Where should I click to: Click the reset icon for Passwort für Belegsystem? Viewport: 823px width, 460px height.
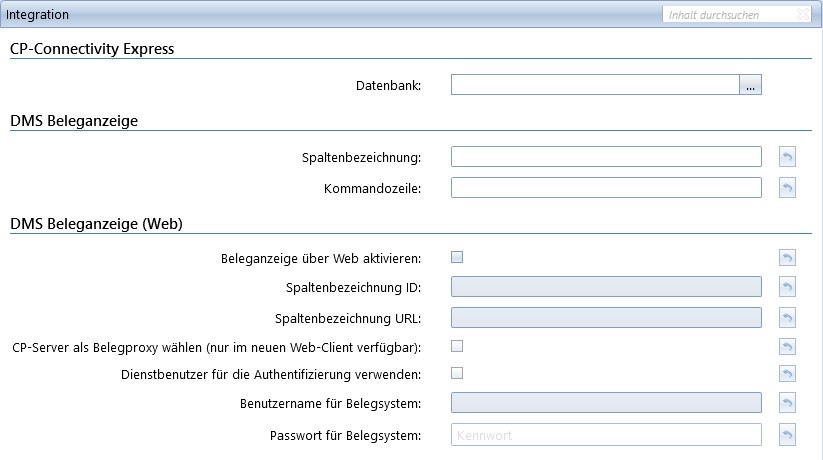[x=787, y=435]
